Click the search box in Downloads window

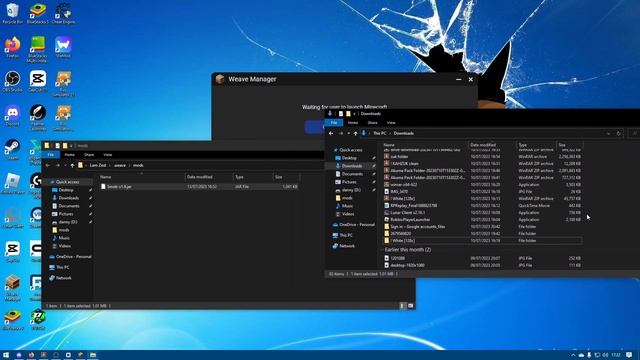tap(633, 133)
